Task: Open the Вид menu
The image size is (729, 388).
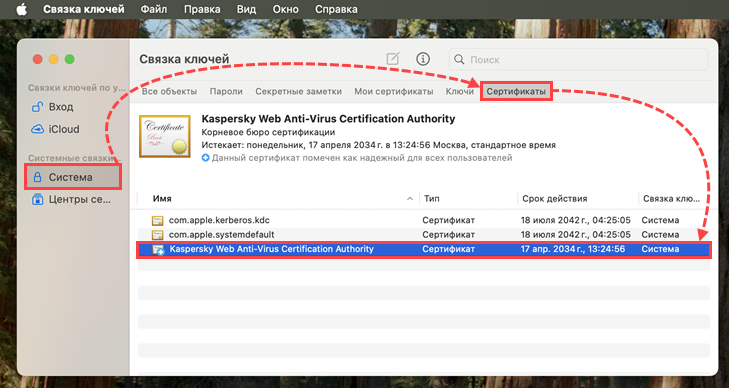Action: point(246,9)
